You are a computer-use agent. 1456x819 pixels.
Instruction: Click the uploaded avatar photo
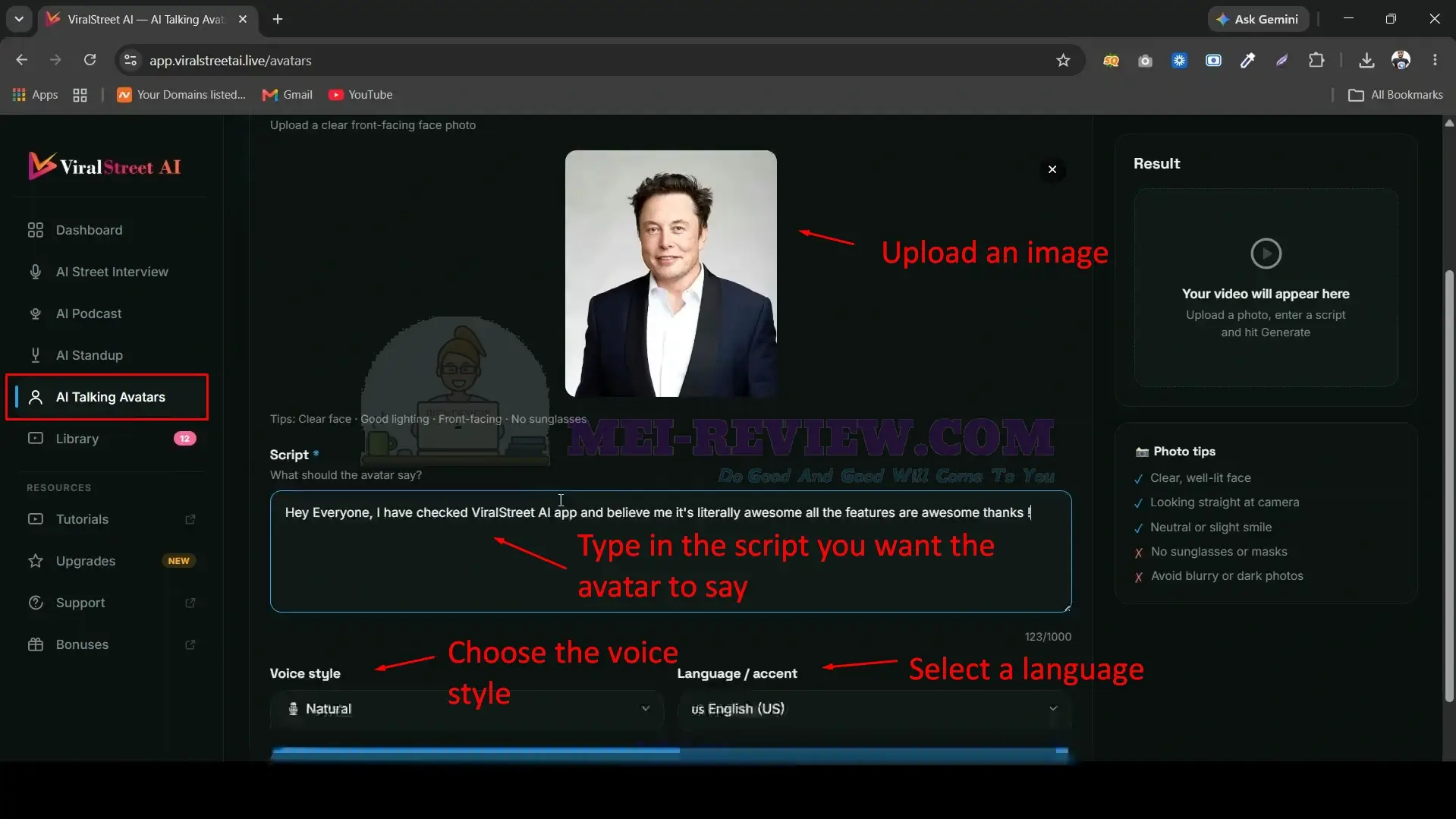click(671, 273)
